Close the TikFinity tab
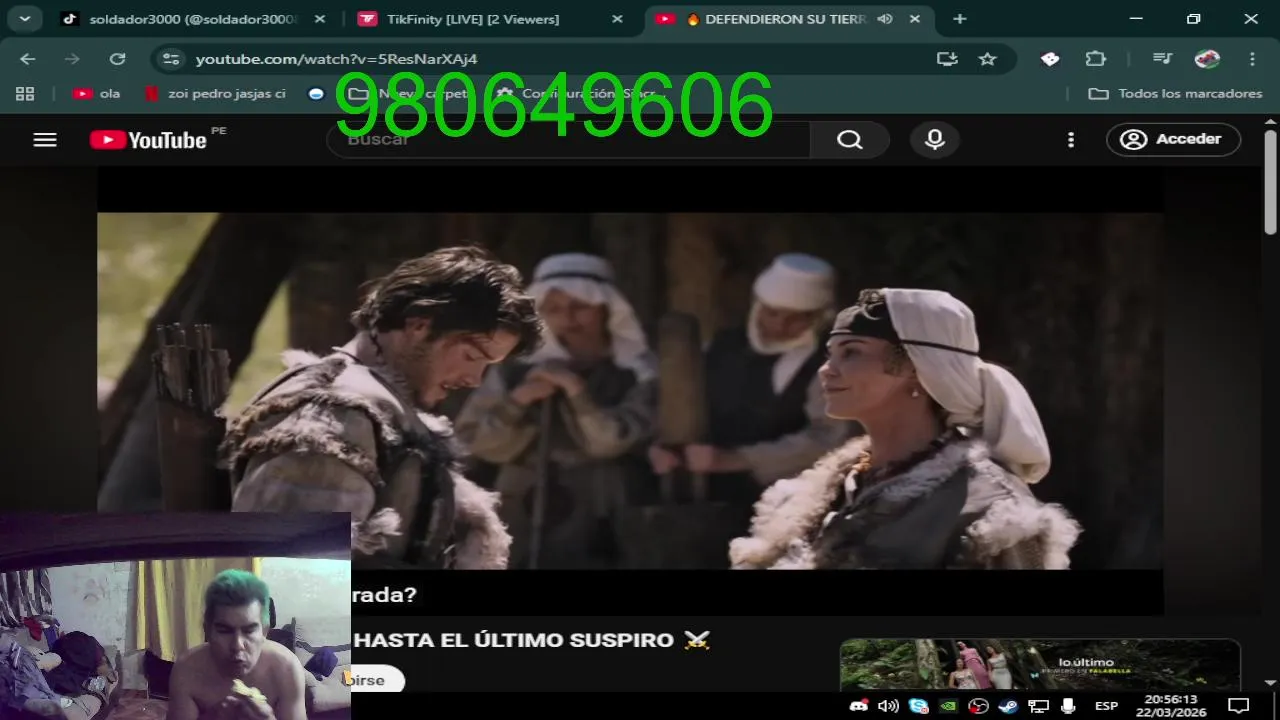Image resolution: width=1280 pixels, height=720 pixels. 617,19
